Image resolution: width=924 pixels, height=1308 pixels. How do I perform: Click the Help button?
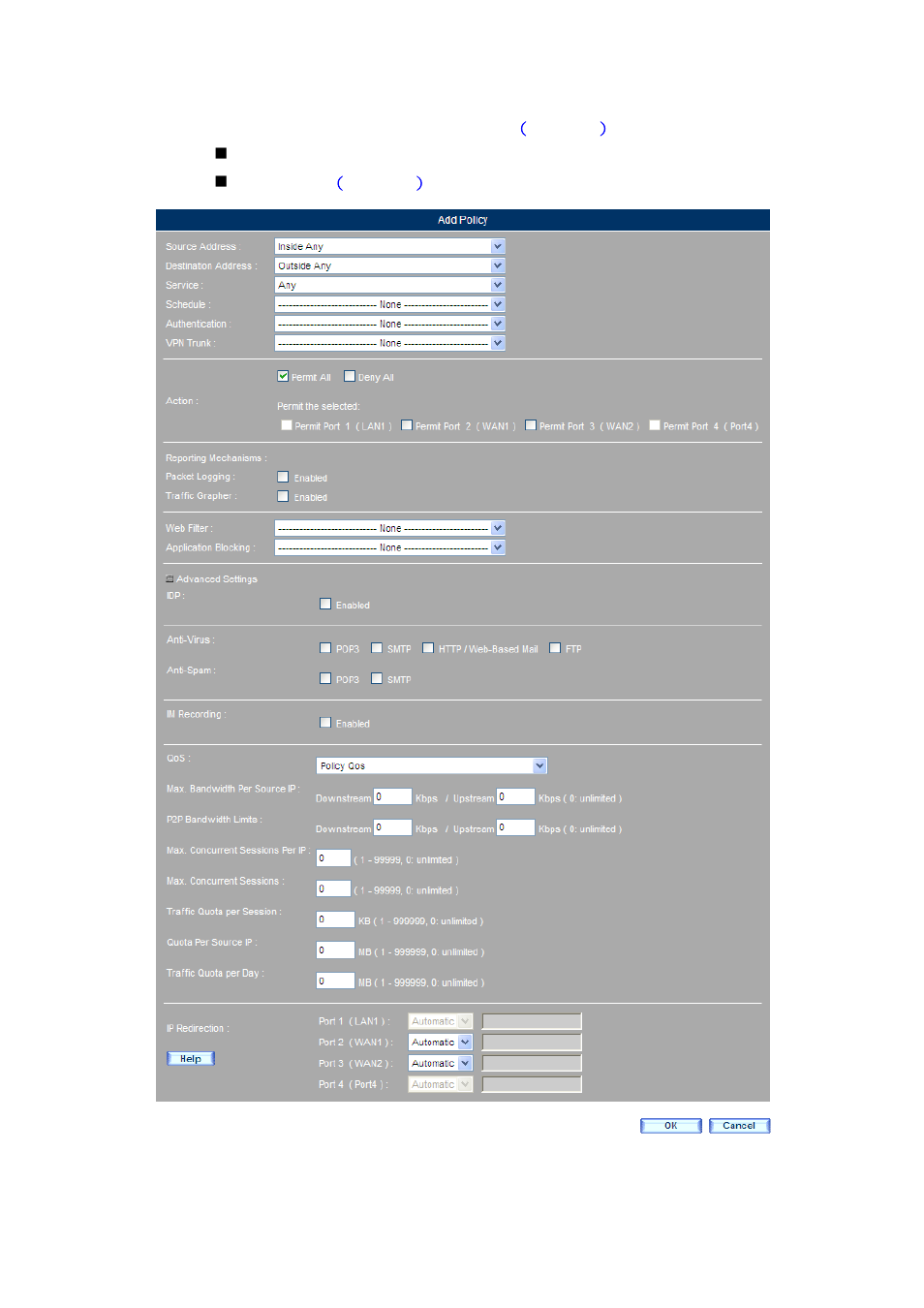pos(191,1059)
